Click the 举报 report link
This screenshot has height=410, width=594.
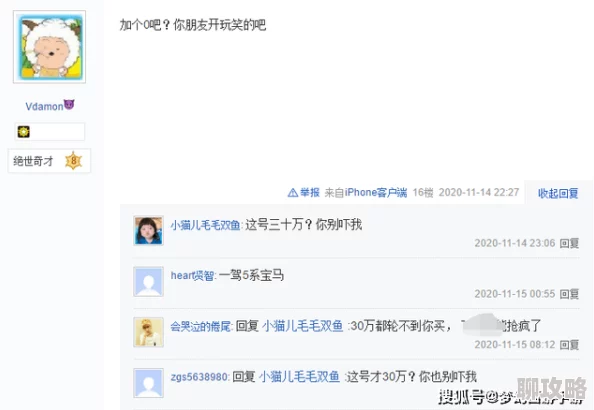(x=310, y=193)
